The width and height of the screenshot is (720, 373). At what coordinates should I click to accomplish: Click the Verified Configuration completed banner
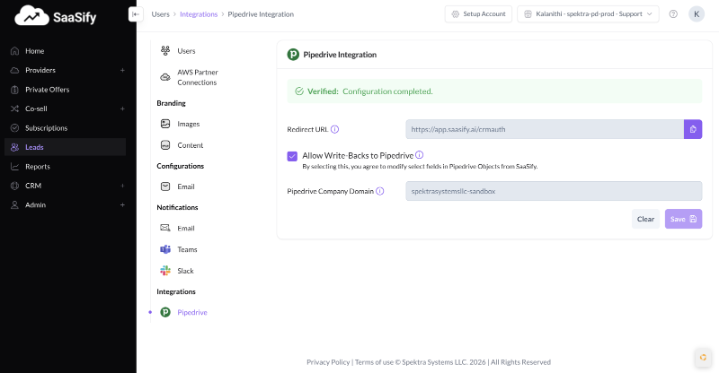(x=495, y=91)
